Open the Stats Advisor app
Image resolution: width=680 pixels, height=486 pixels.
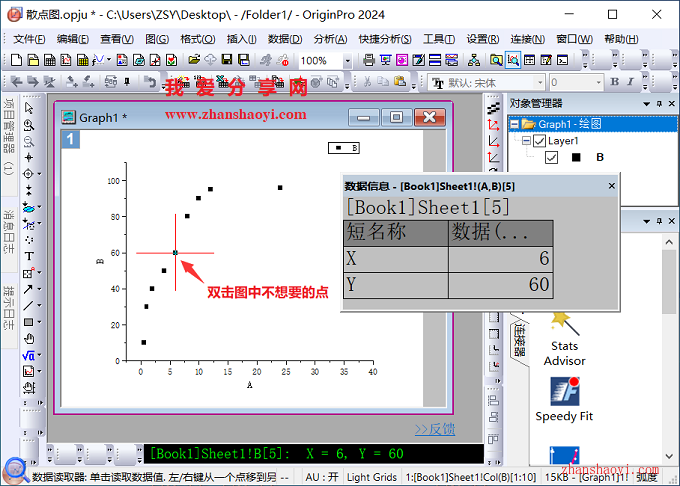coord(564,339)
